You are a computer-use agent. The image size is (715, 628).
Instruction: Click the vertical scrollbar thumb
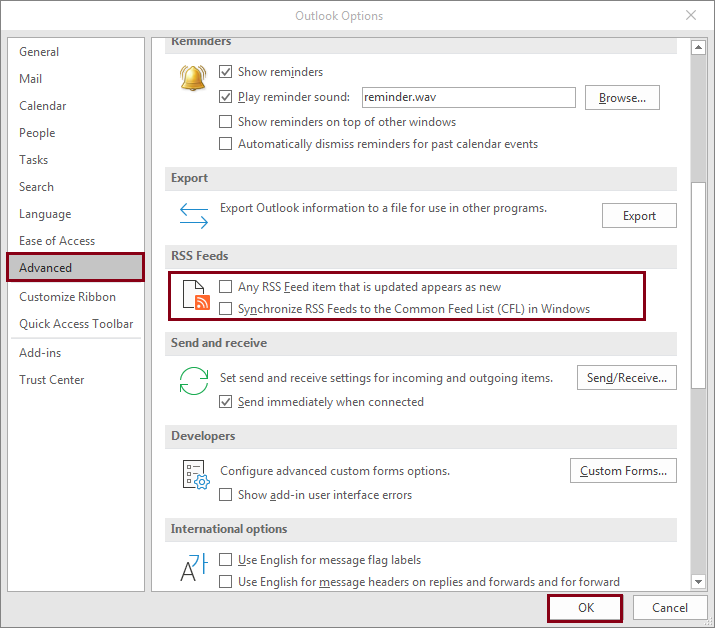click(698, 285)
